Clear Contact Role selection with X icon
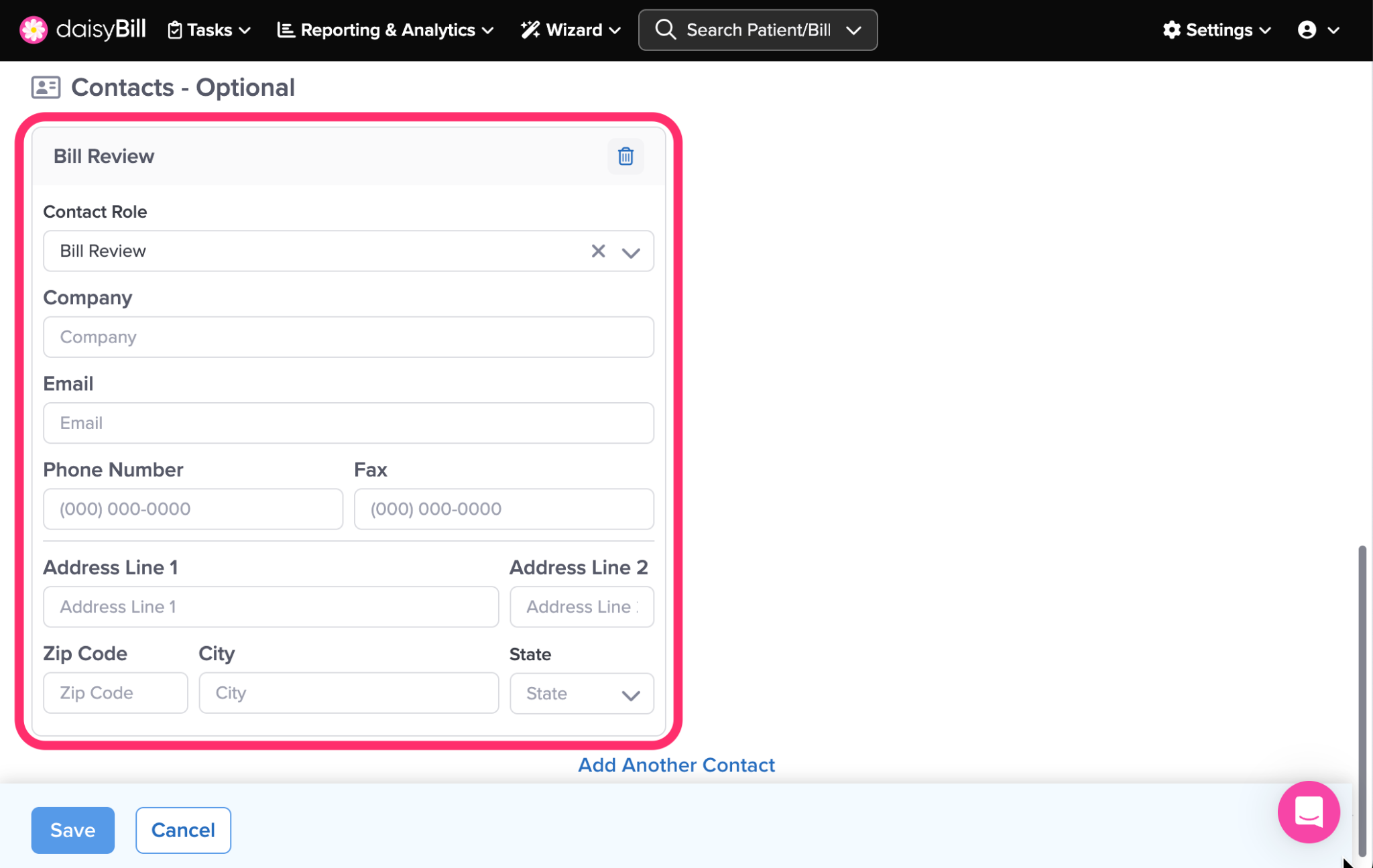The height and width of the screenshot is (868, 1373). [598, 251]
